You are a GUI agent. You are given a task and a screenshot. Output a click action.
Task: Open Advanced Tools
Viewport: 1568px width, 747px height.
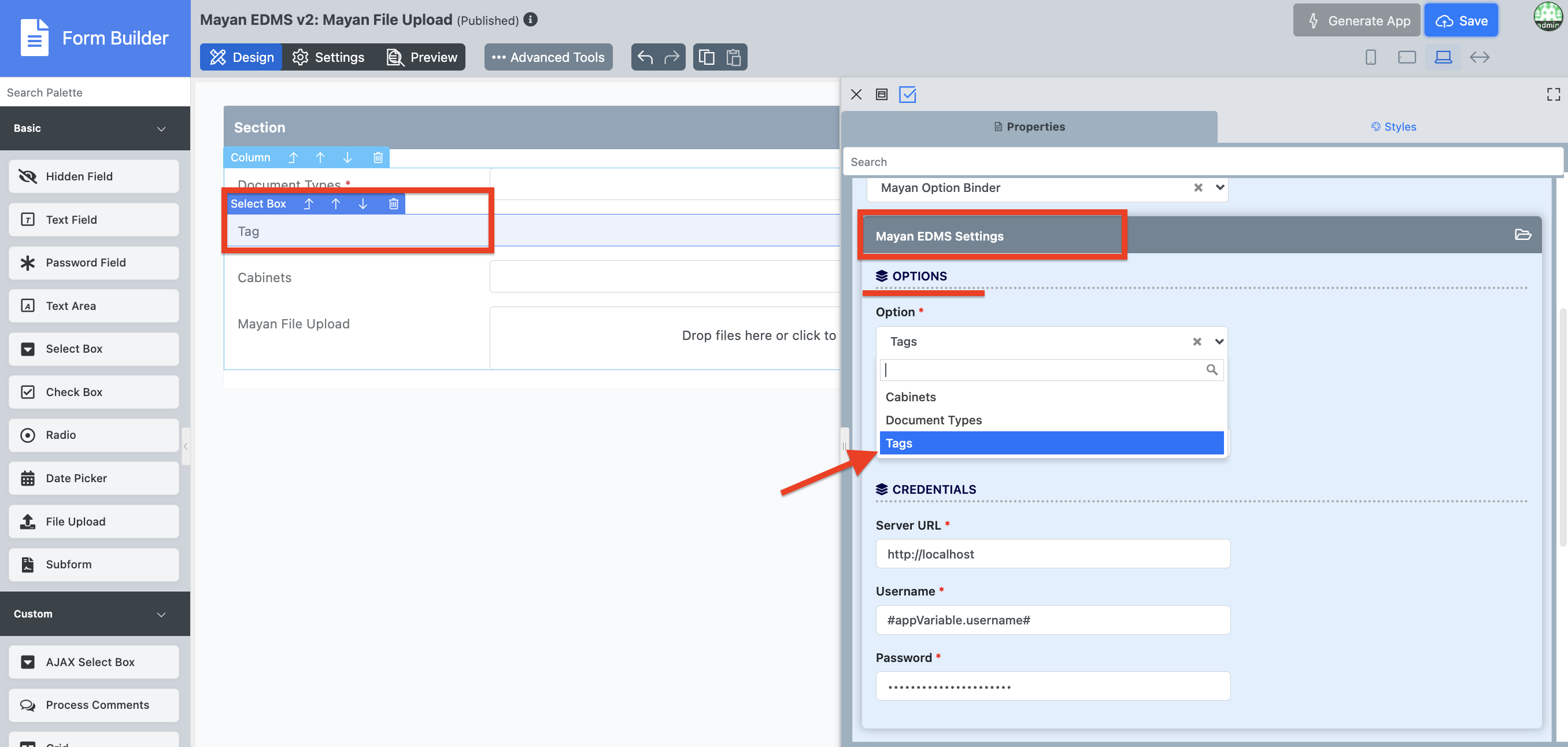(x=548, y=57)
